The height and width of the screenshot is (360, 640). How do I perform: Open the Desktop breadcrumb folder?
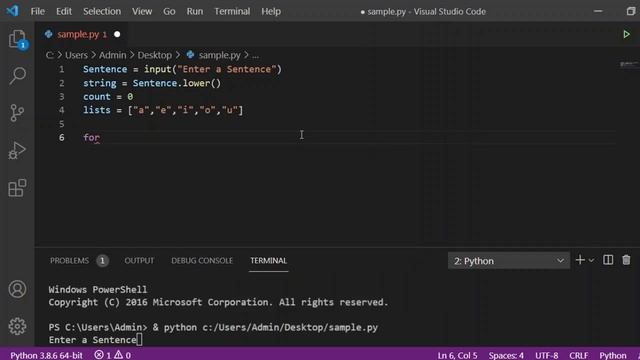point(154,55)
